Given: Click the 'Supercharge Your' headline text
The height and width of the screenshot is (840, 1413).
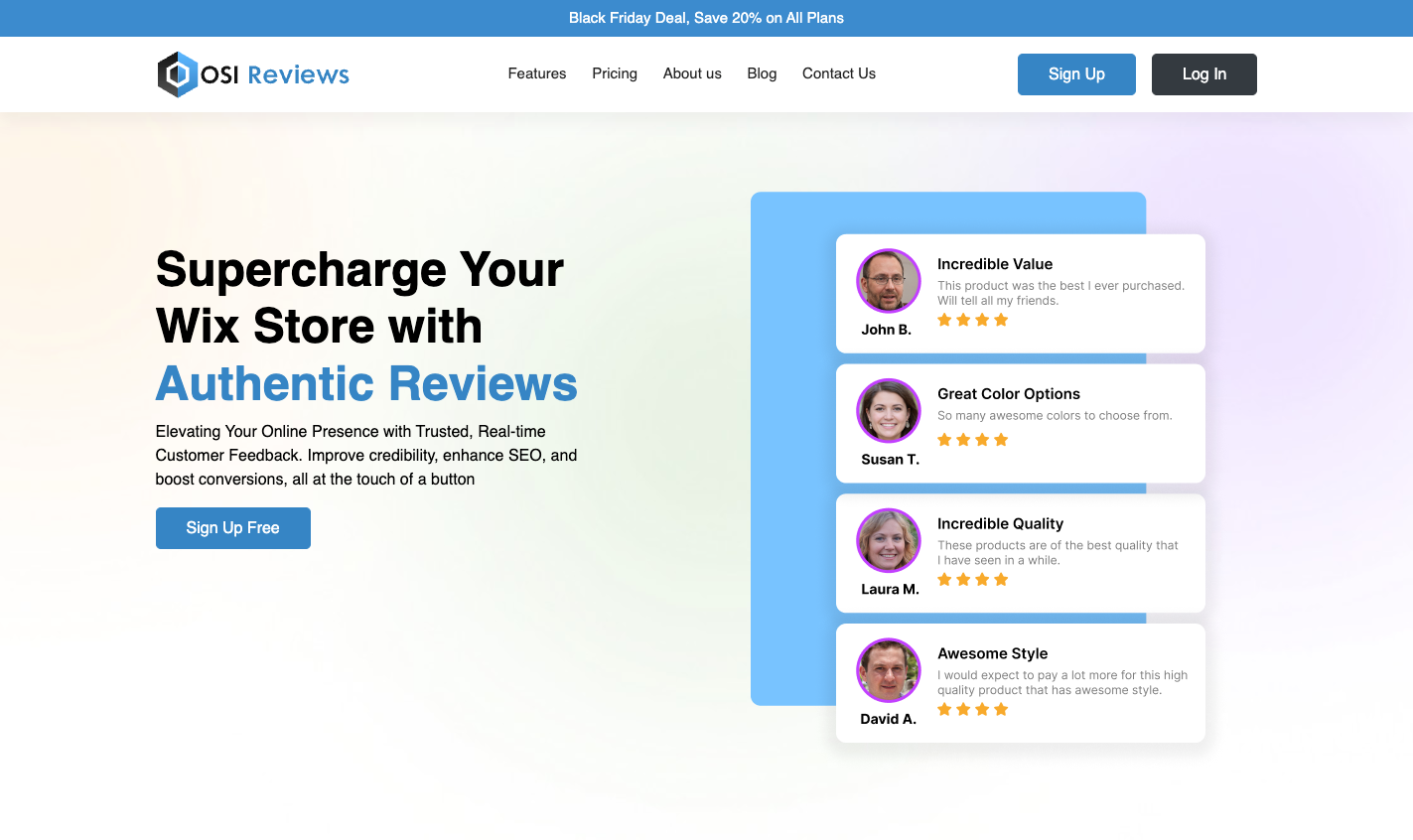Looking at the screenshot, I should [x=359, y=269].
